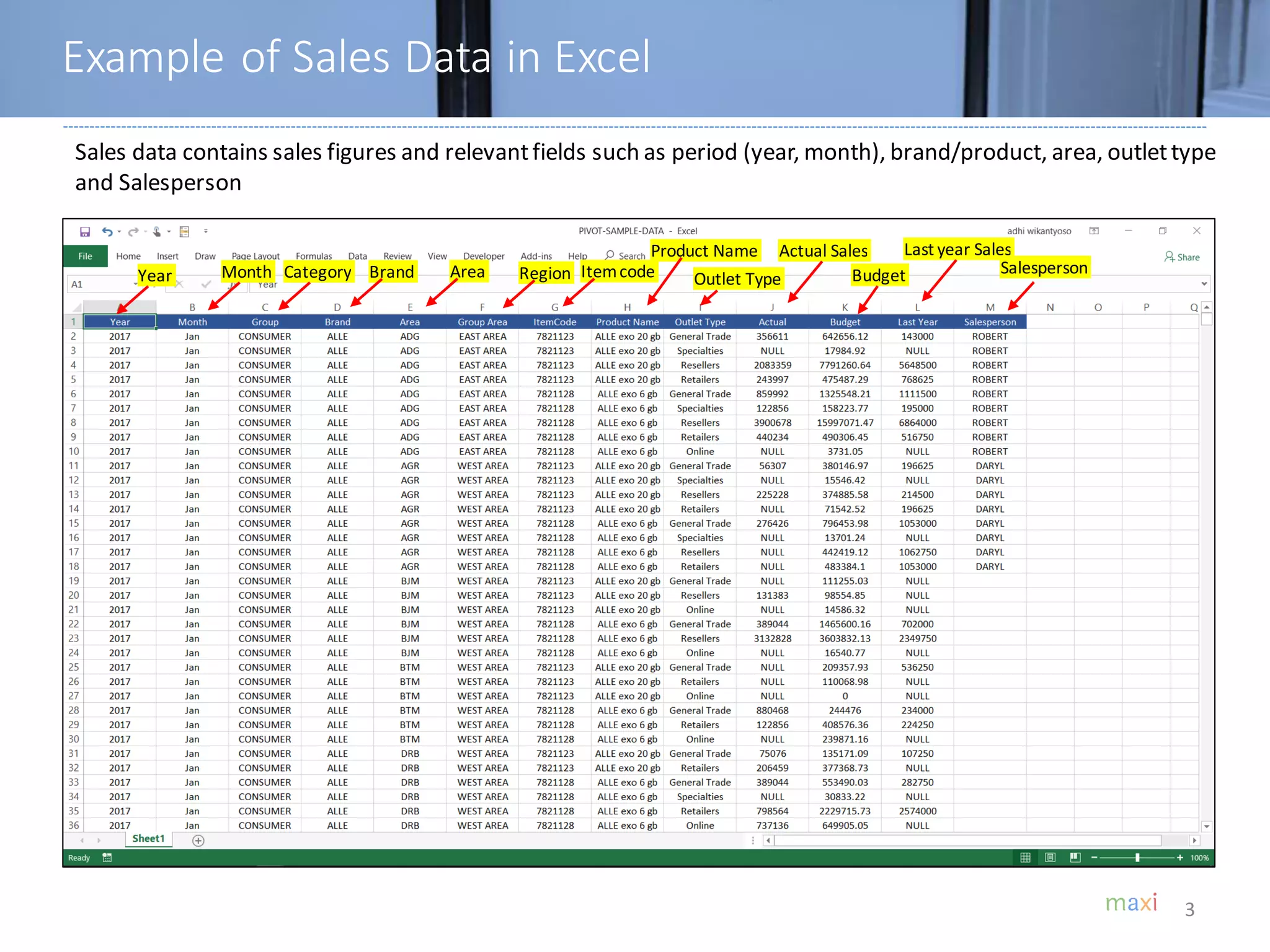Click the form icon after Touch Mode

(x=184, y=231)
